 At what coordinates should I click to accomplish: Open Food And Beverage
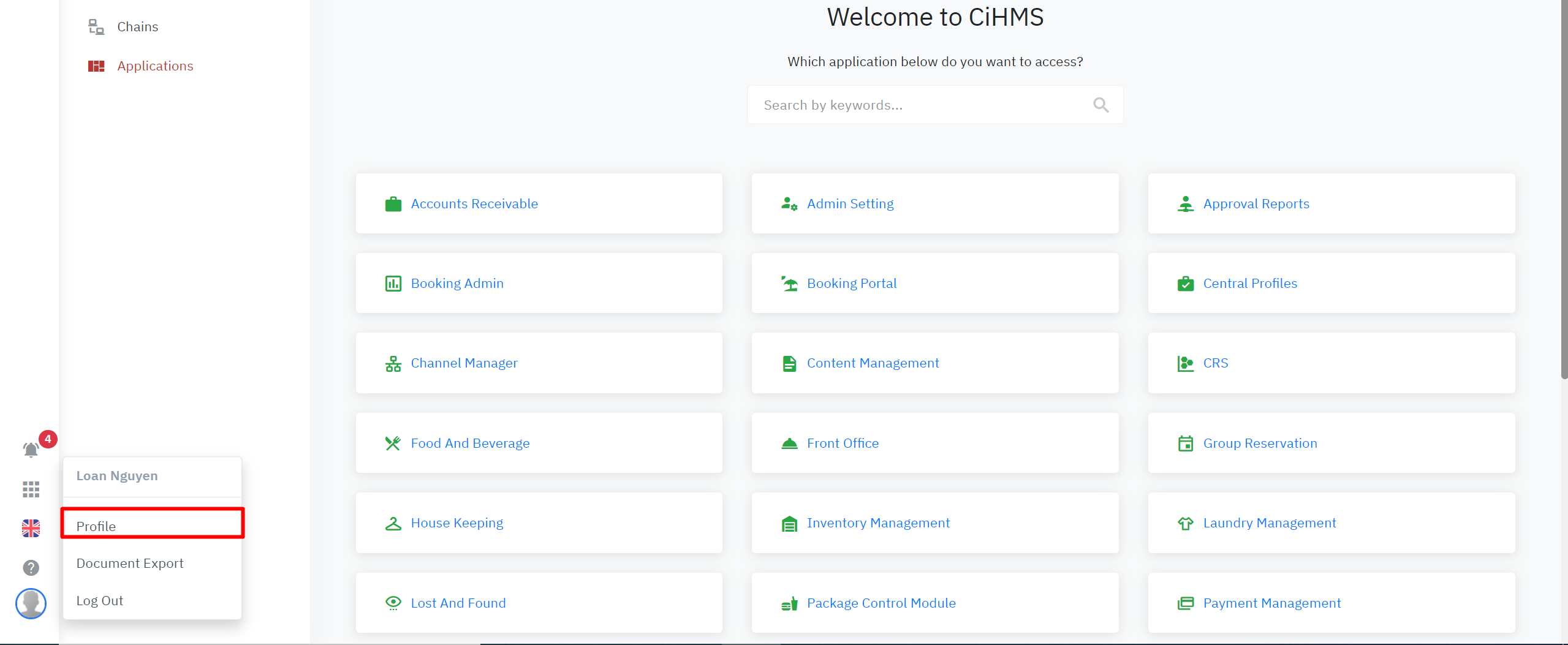pos(539,443)
